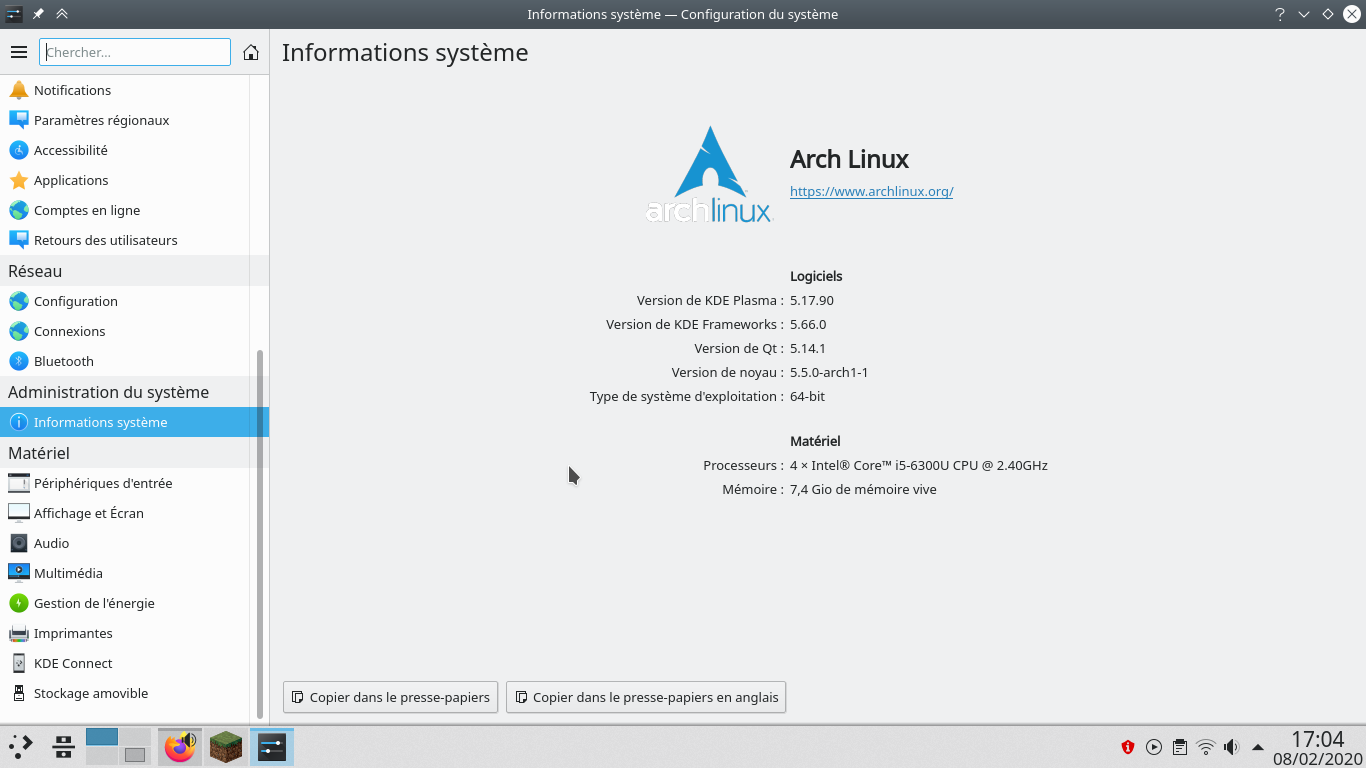Click the 7,4 Gio memory text
This screenshot has width=1366, height=768.
coord(863,489)
